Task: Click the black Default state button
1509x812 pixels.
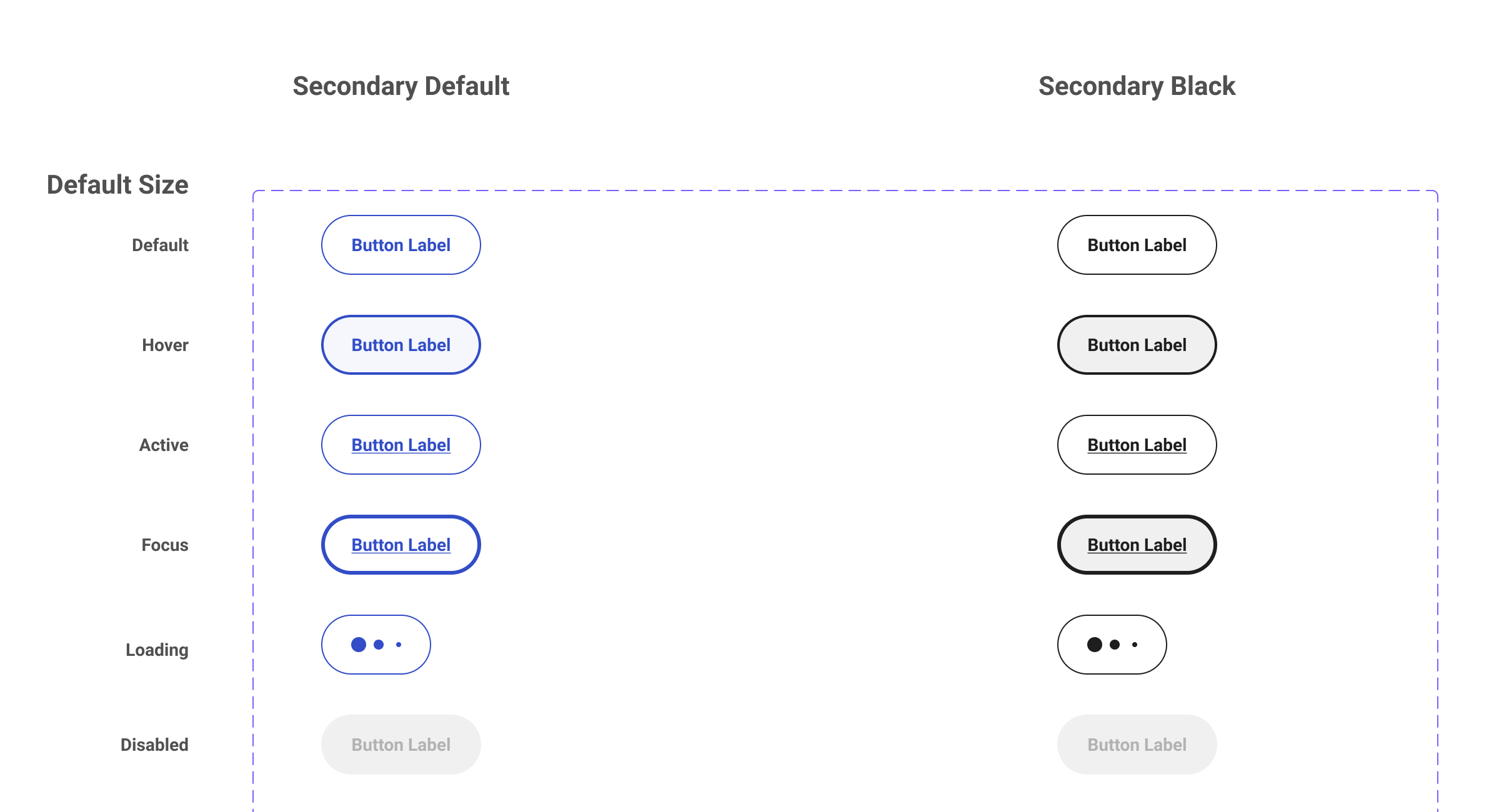Action: click(1137, 245)
